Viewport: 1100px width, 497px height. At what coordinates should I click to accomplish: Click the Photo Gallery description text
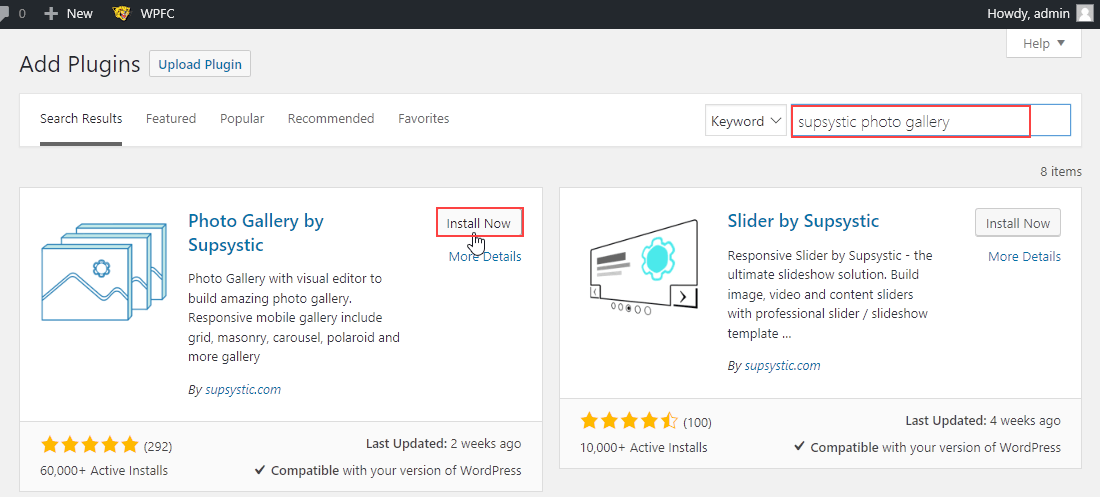pyautogui.click(x=294, y=317)
